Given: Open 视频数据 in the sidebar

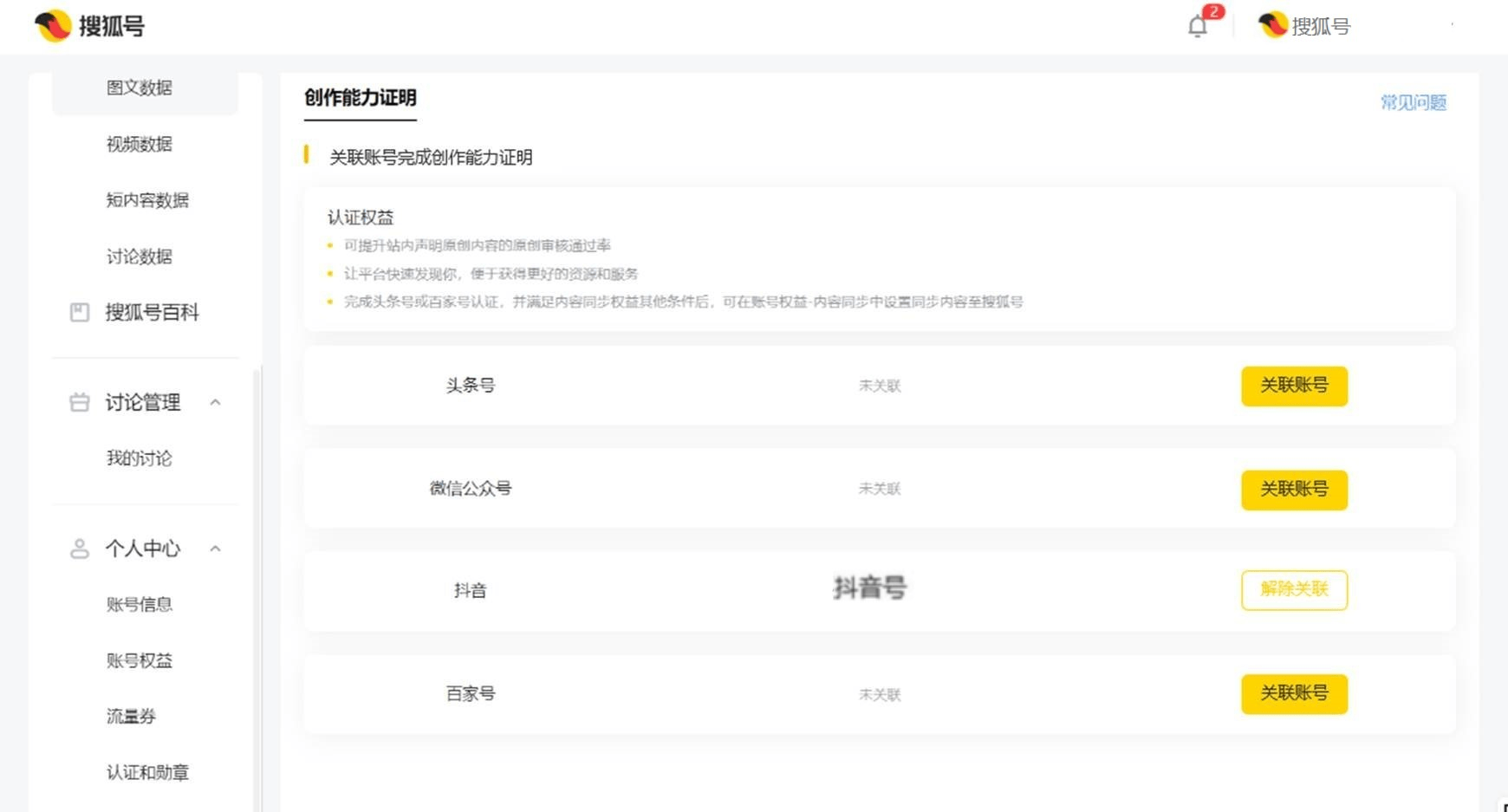Looking at the screenshot, I should coord(140,144).
